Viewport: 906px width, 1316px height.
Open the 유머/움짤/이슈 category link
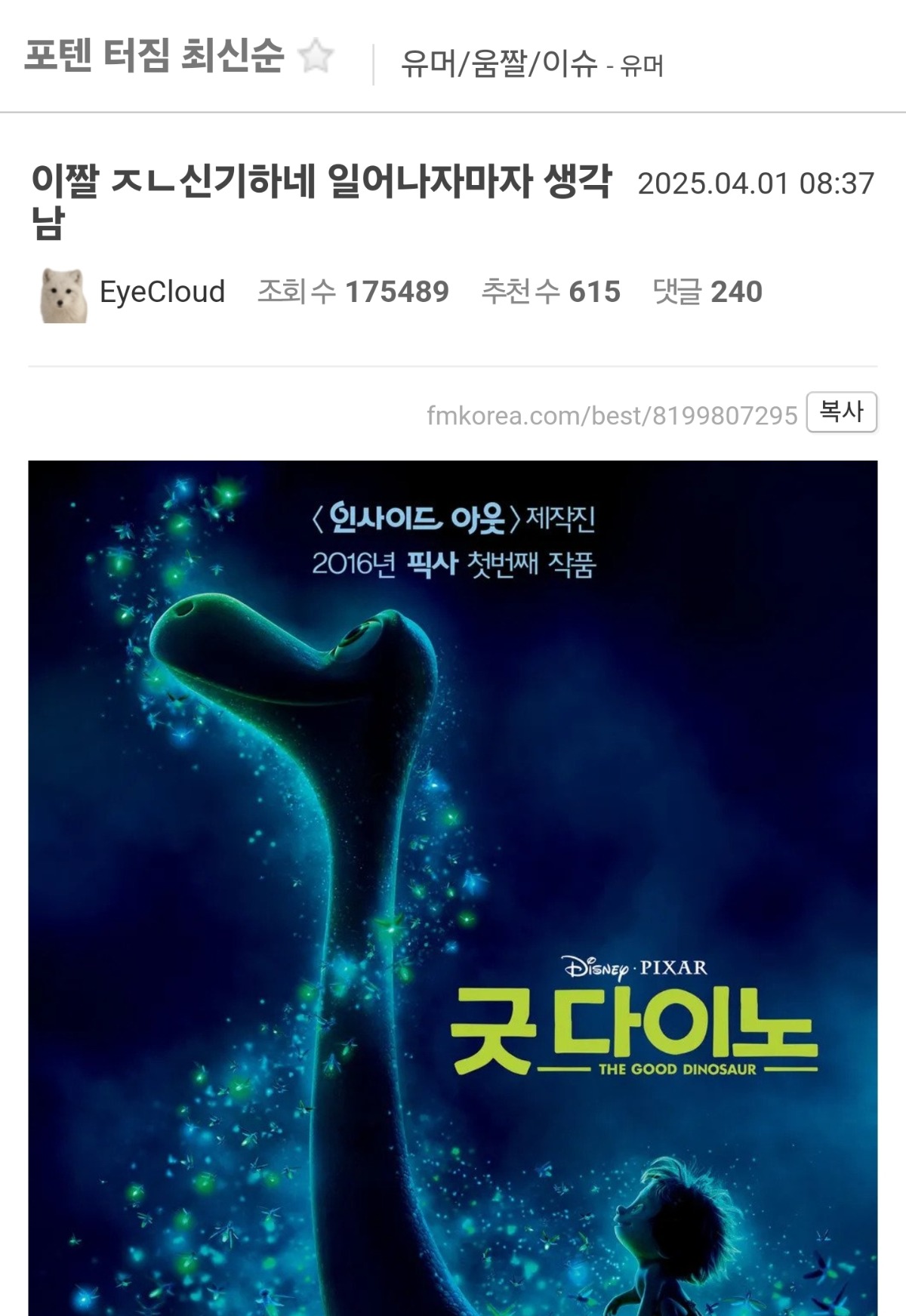498,64
